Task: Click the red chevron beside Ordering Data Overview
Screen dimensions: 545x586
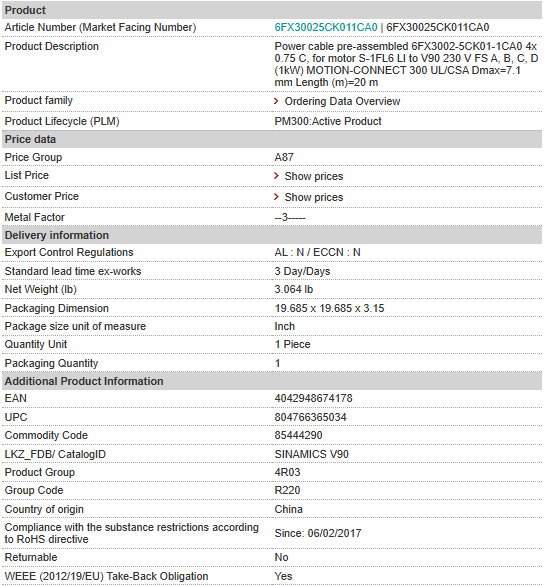Action: point(276,101)
